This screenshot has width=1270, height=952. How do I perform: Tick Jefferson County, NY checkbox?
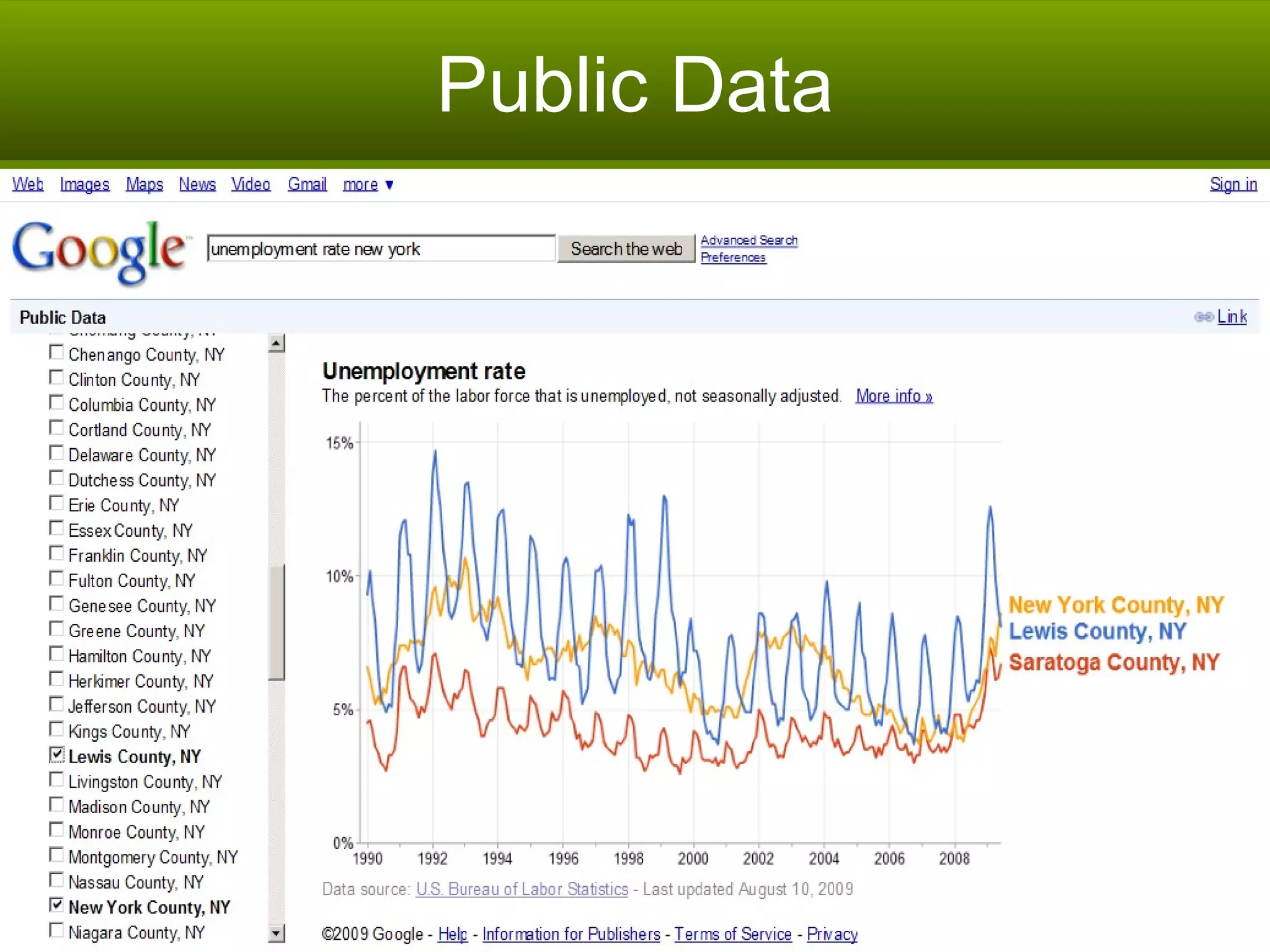click(x=56, y=704)
